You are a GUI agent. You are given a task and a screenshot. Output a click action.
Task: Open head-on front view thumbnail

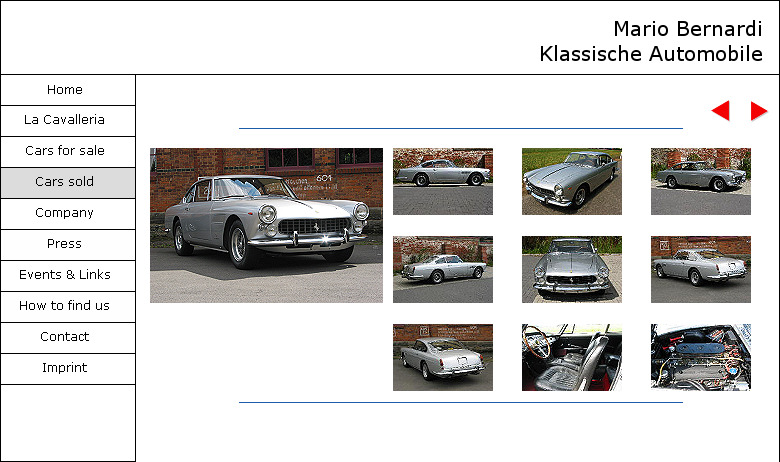pyautogui.click(x=572, y=269)
